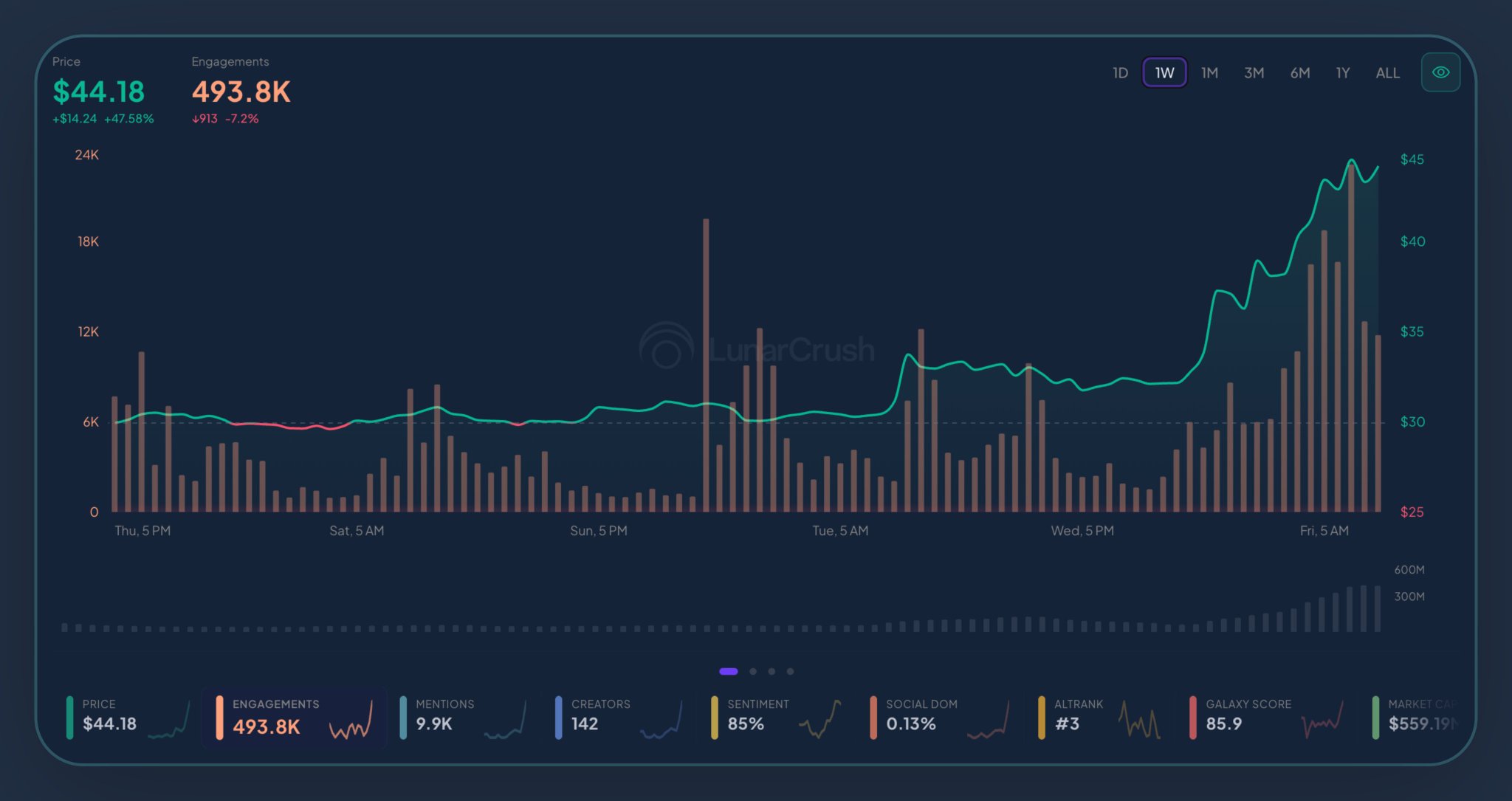1512x801 pixels.
Task: Click the purple Price color bar
Action: coord(69,717)
